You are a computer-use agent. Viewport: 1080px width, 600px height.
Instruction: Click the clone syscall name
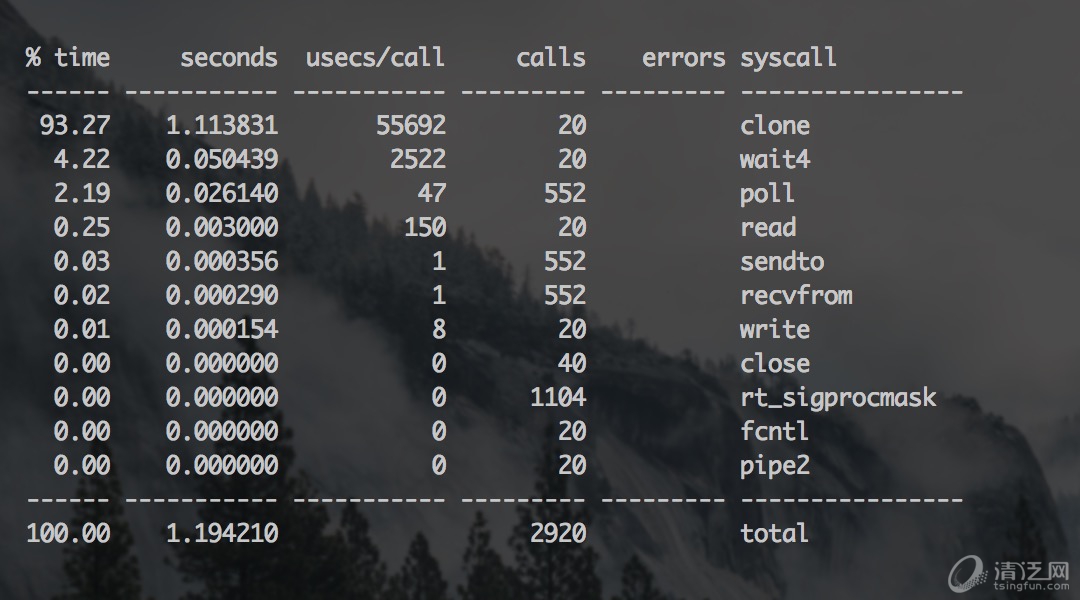(775, 126)
